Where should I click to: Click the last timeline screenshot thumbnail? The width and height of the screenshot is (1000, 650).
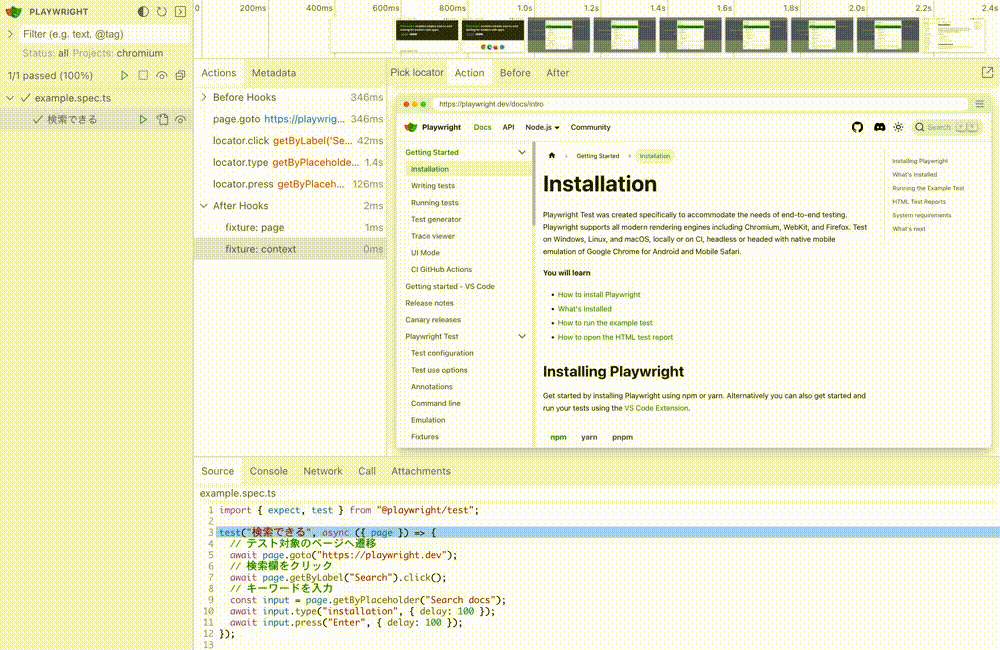coord(954,35)
